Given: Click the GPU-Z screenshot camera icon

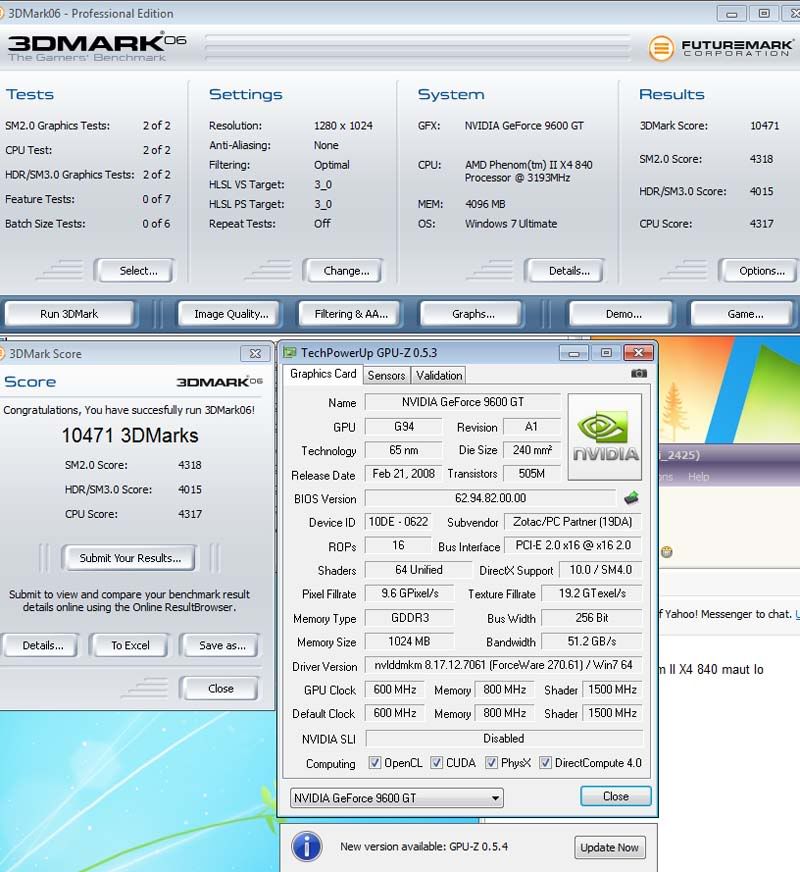Looking at the screenshot, I should pyautogui.click(x=639, y=374).
